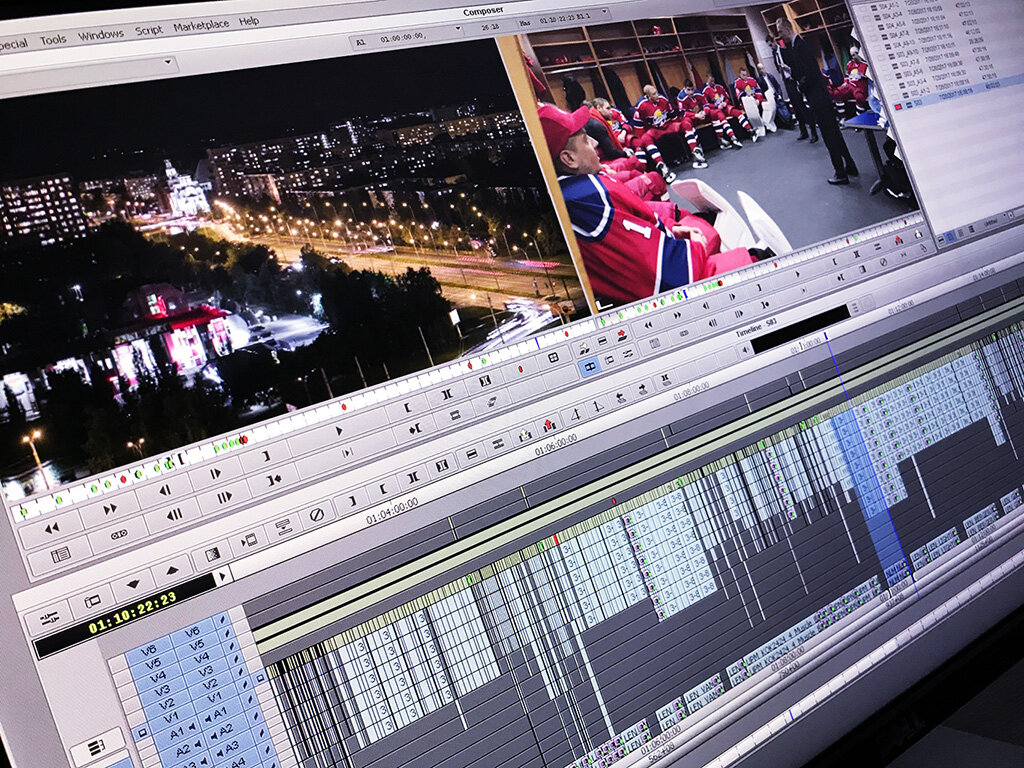Click Mark In under the record monitor
Screen dimensions: 1024x768
tap(837, 261)
